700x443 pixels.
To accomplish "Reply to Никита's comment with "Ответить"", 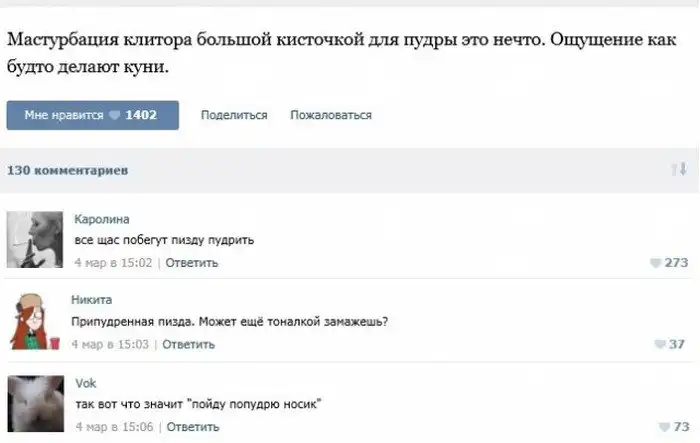I will 188,345.
